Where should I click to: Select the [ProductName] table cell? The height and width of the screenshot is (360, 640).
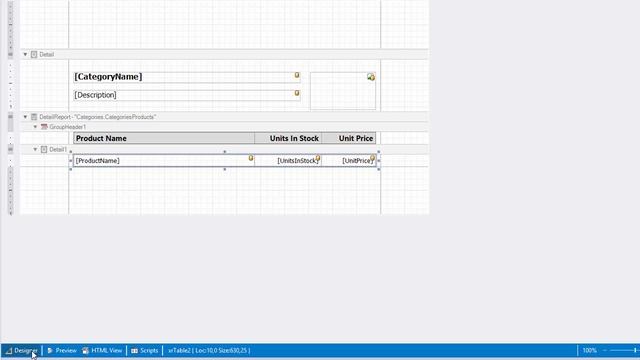pos(164,161)
